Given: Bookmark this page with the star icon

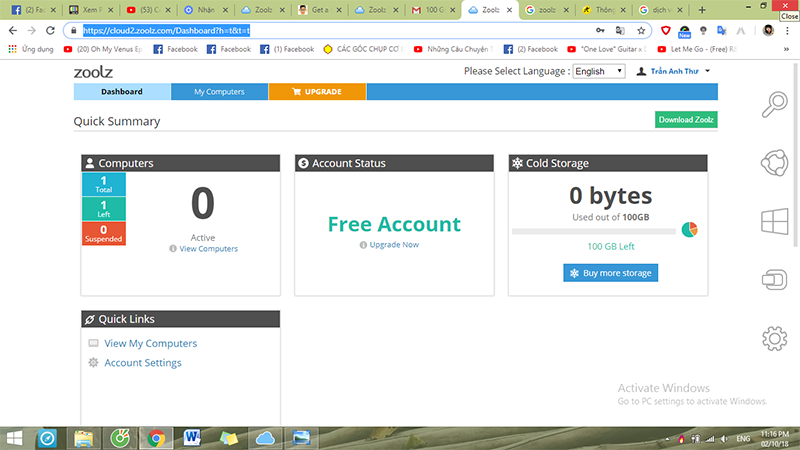Looking at the screenshot, I should coord(641,31).
